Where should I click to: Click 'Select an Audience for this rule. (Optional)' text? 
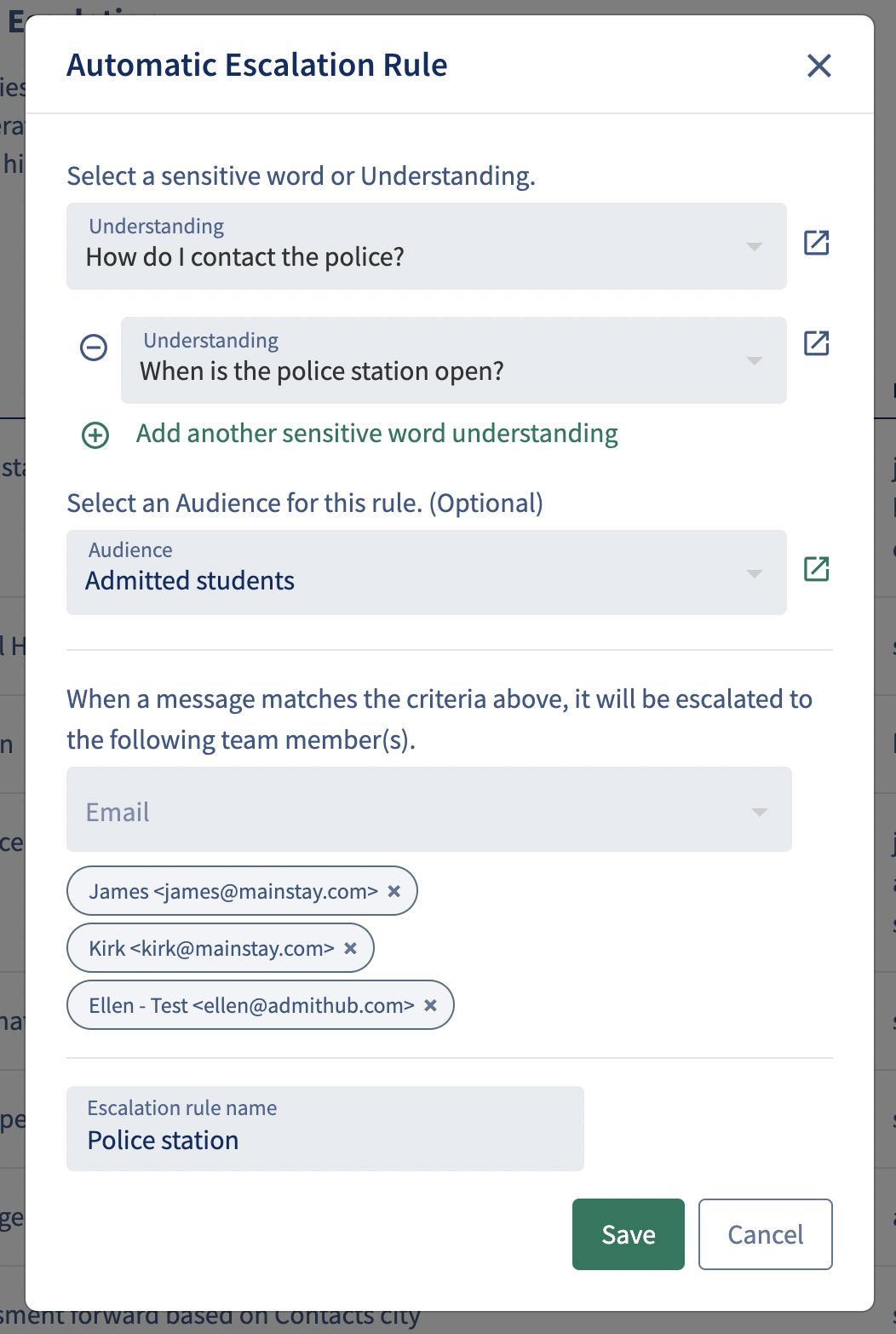305,503
